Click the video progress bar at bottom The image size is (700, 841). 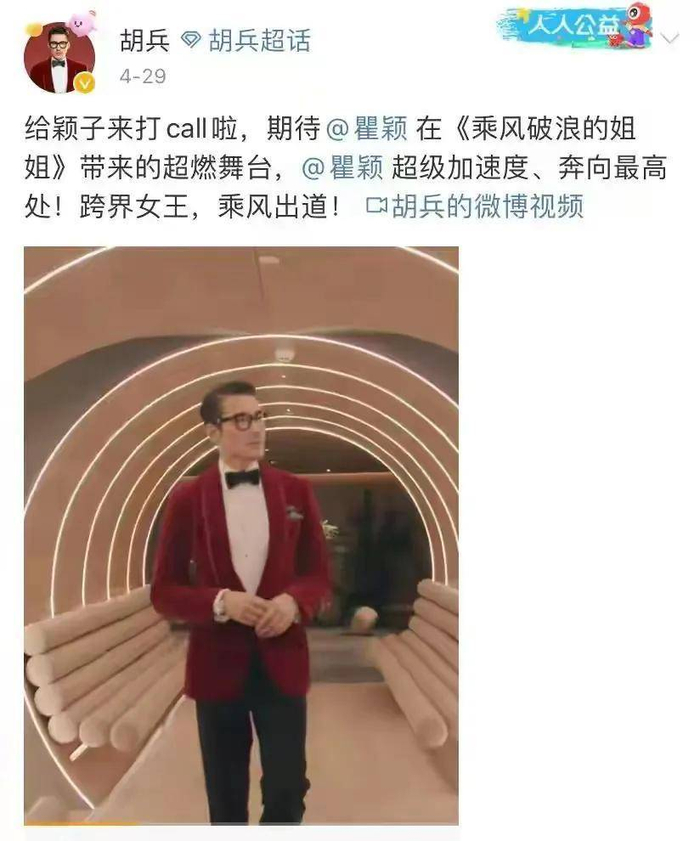coord(241,823)
